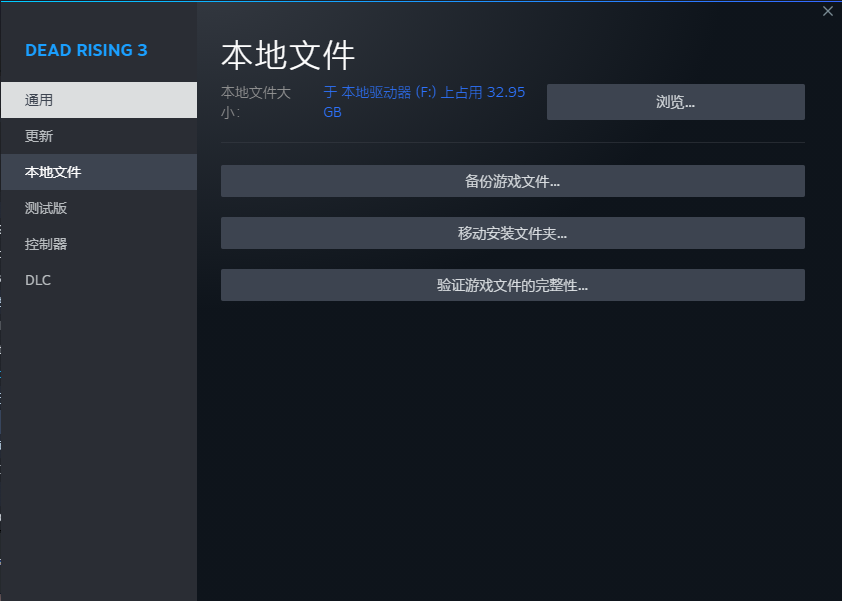Click the DEAD RISING 3 game title
The width and height of the screenshot is (842, 601).
coord(88,49)
